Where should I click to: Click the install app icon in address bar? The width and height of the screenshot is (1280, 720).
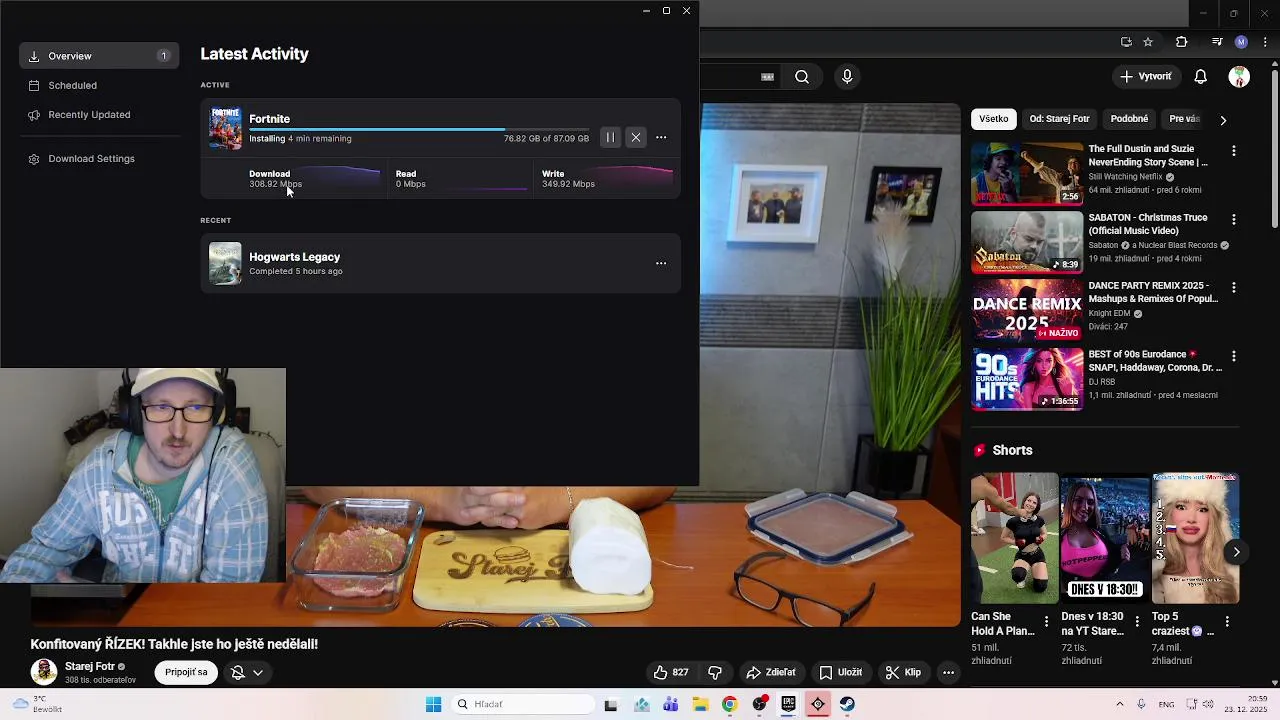pyautogui.click(x=1126, y=42)
